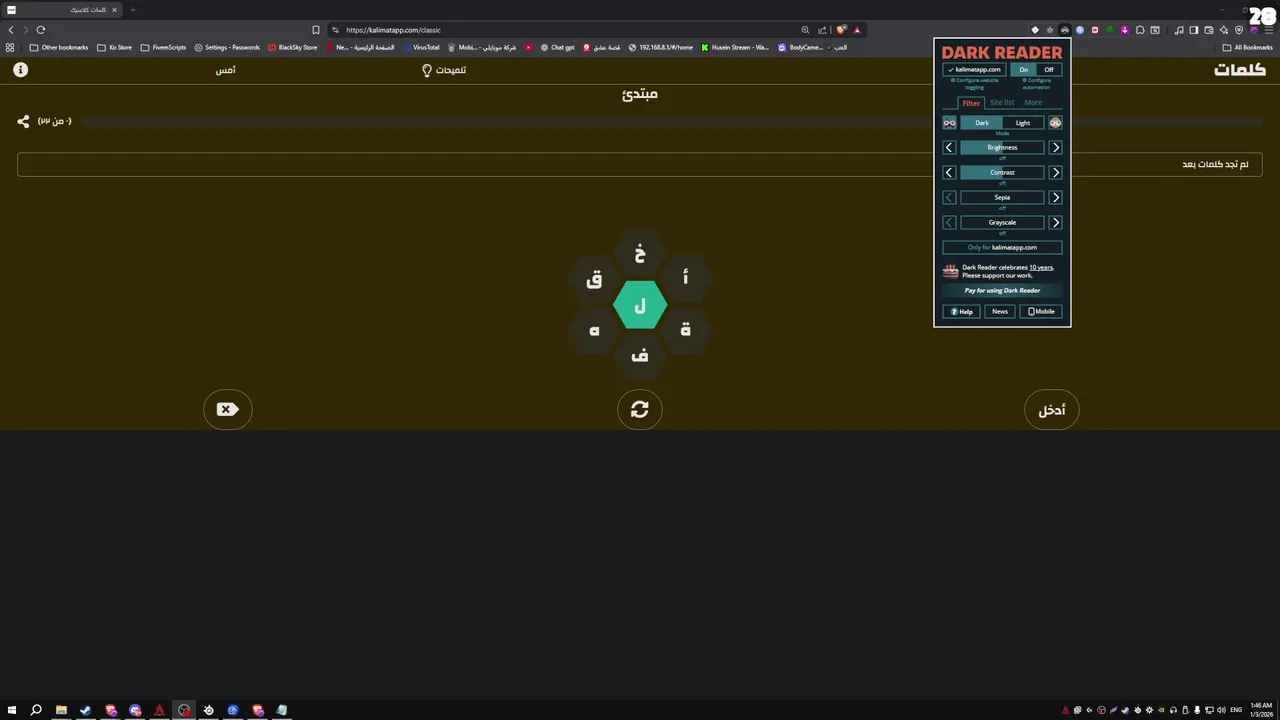Click the browser address bar URL
This screenshot has width=1280, height=720.
[393, 30]
